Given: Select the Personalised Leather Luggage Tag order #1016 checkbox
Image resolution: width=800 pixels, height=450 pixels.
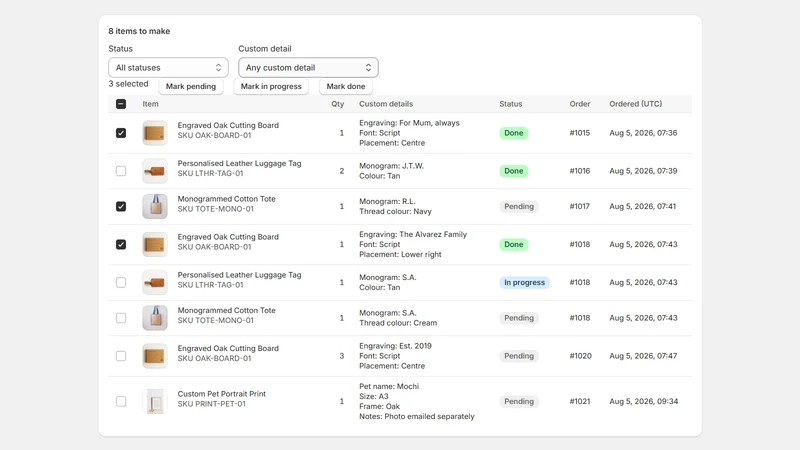Looking at the screenshot, I should point(121,171).
